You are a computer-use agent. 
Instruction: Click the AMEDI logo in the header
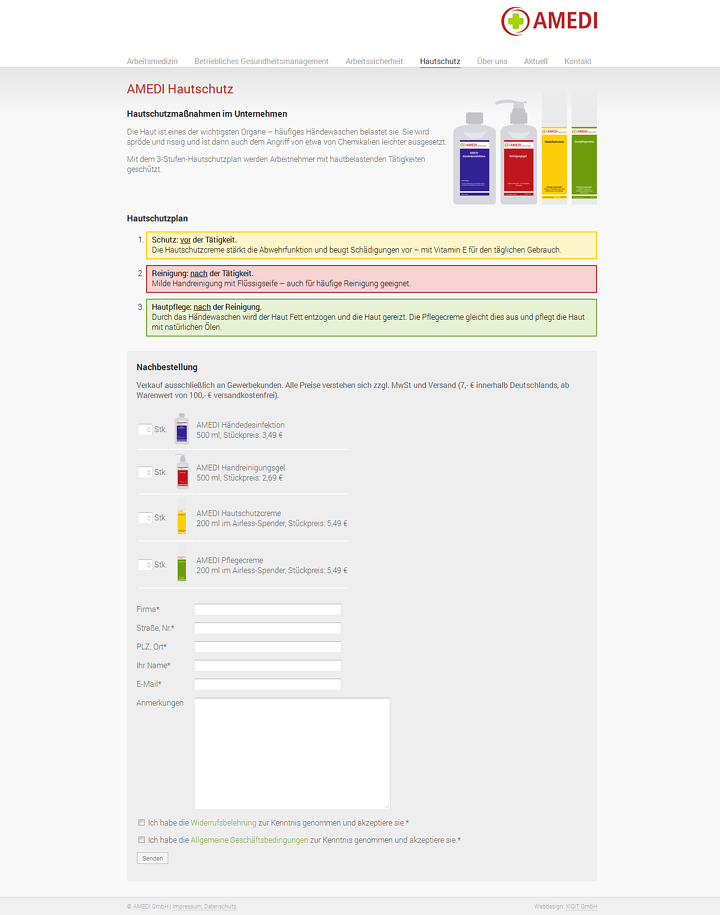click(x=549, y=22)
